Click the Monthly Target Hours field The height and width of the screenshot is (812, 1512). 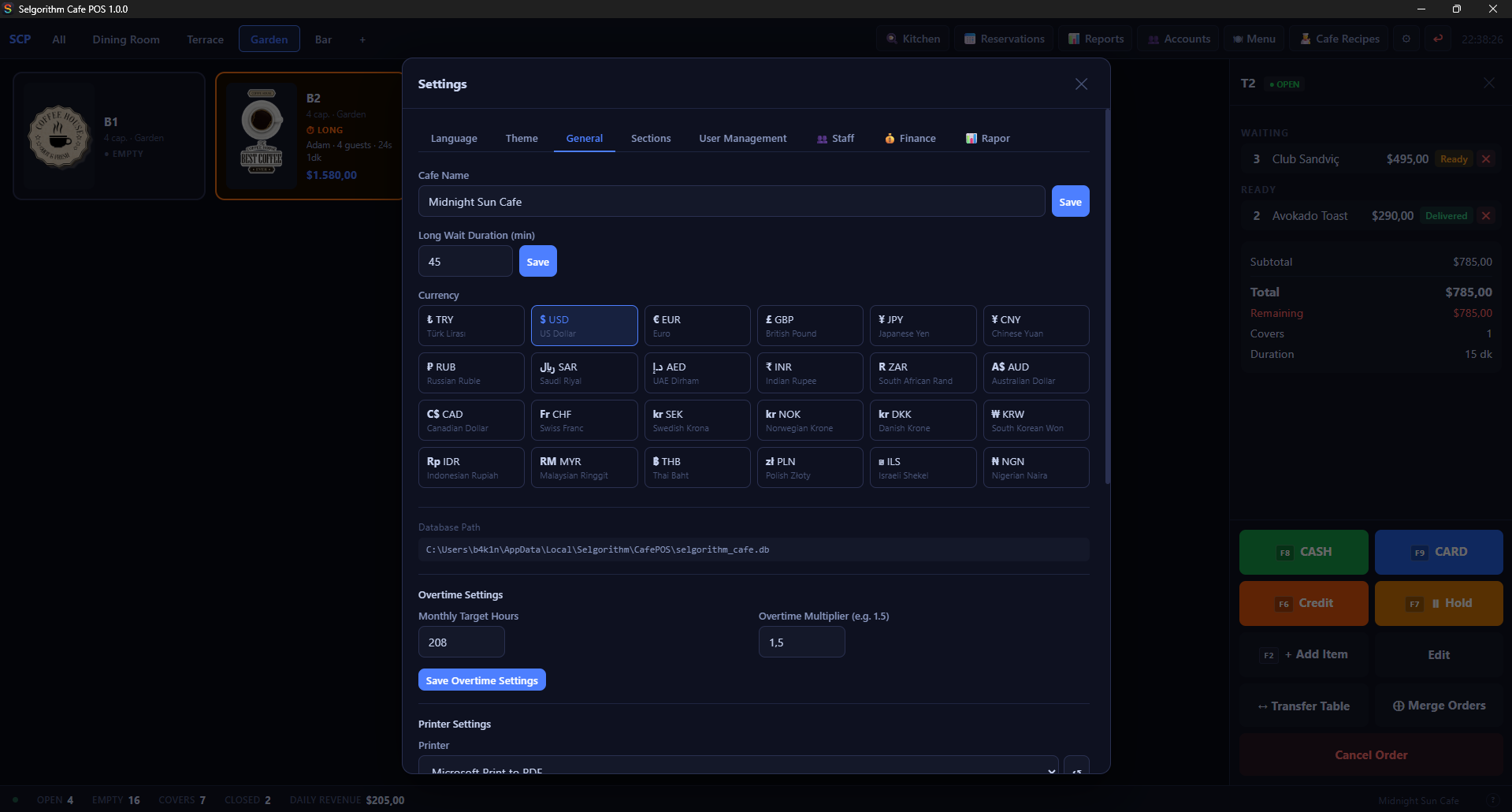[x=462, y=643]
